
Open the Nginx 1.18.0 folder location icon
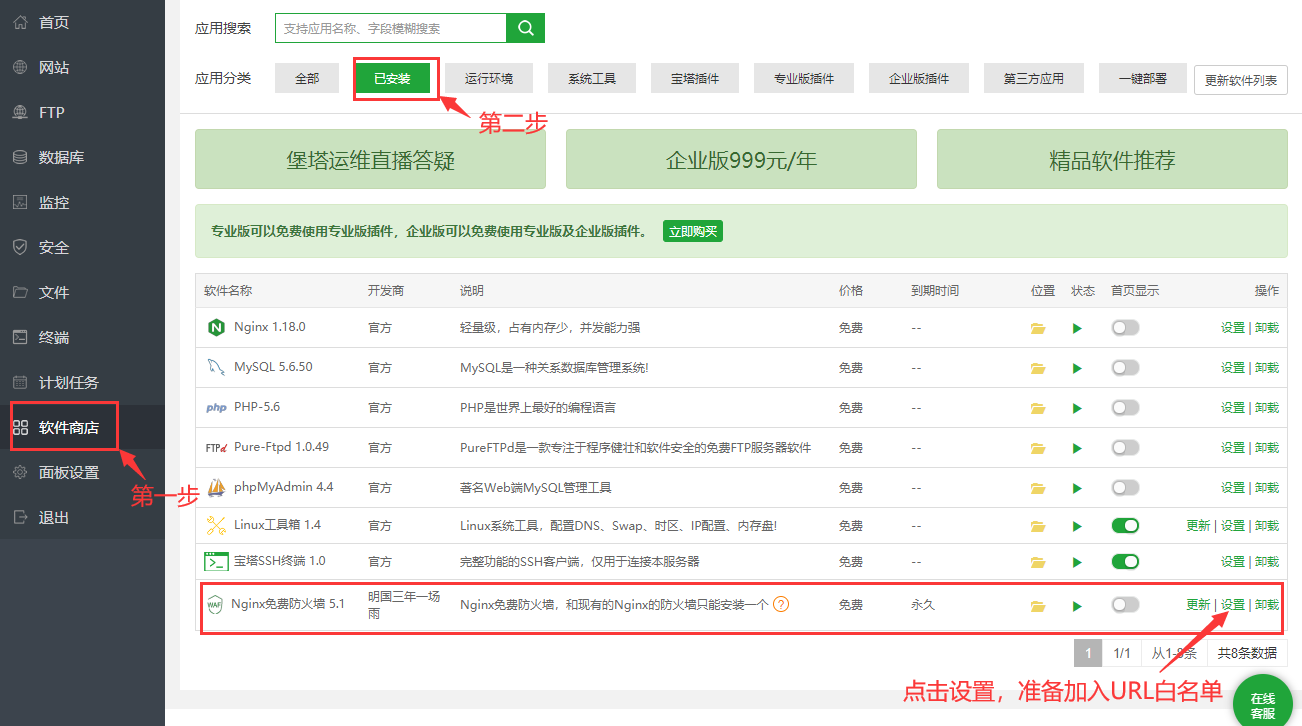1038,328
